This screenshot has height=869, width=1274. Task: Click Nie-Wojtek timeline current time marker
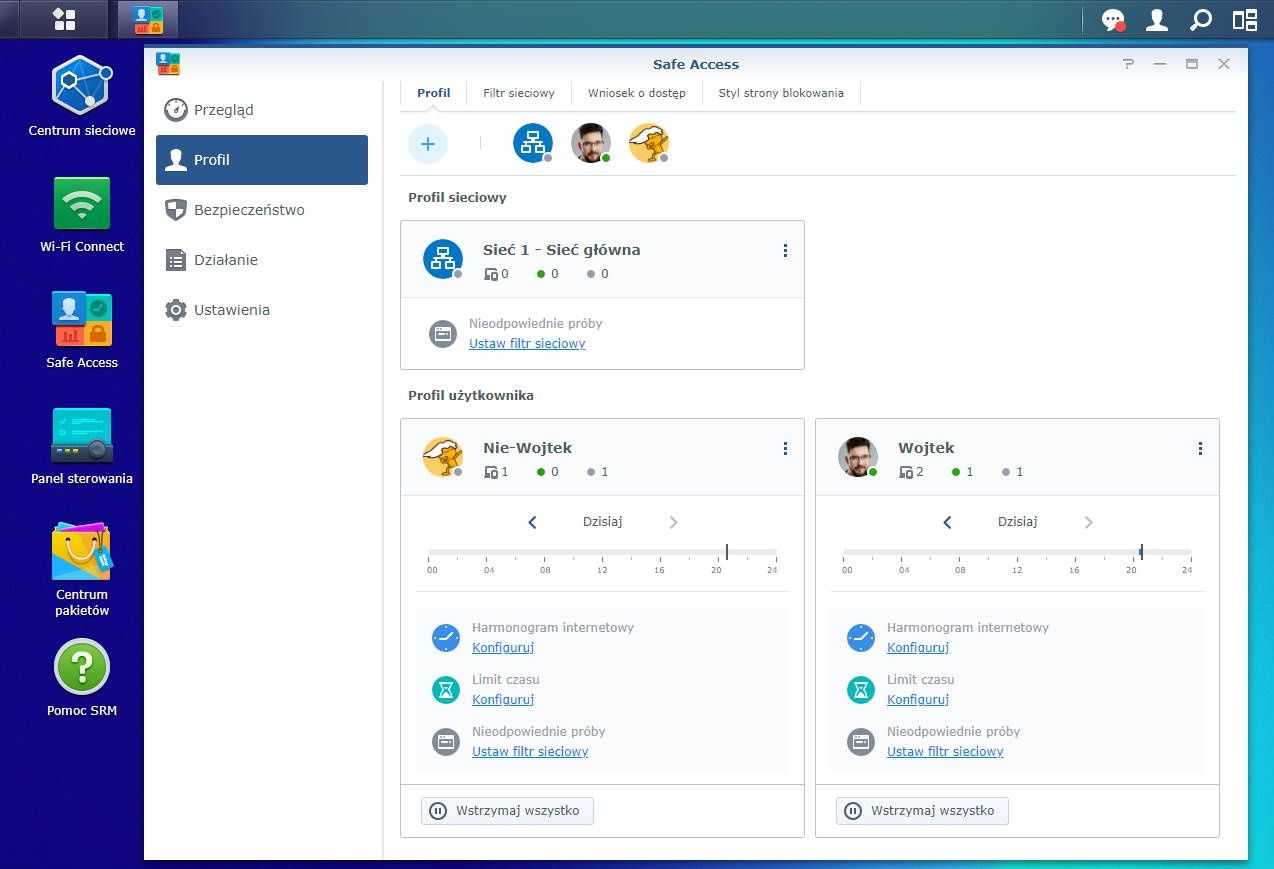(x=727, y=552)
